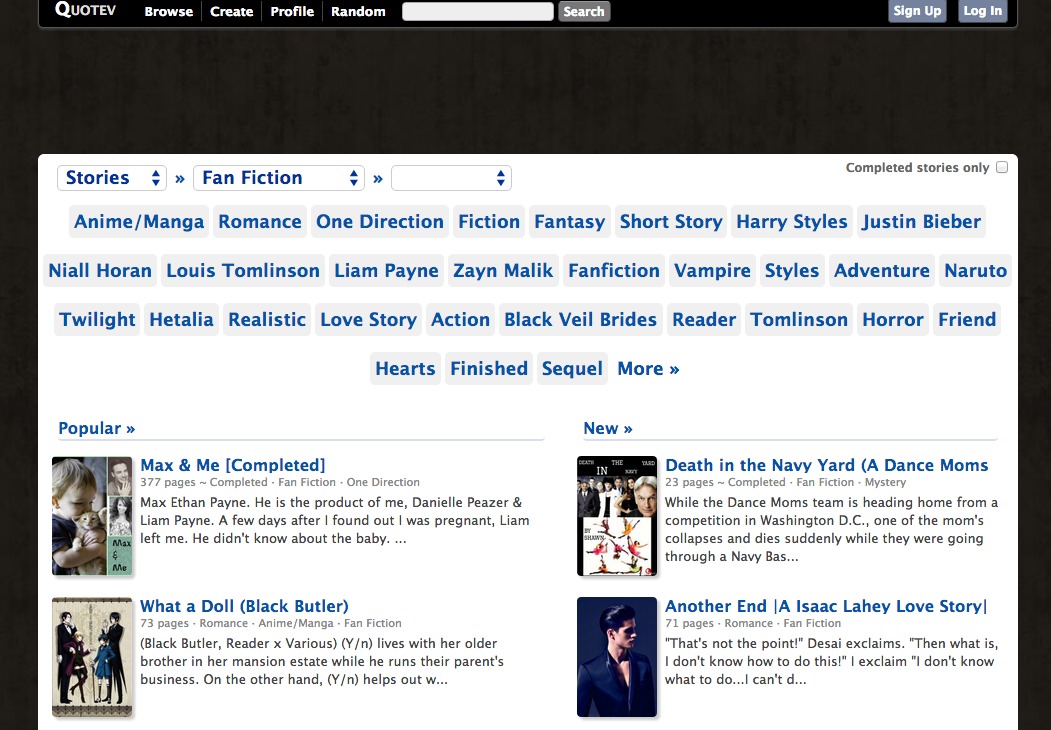Select the Anime/Manga tag
The image size is (1051, 730).
point(139,221)
